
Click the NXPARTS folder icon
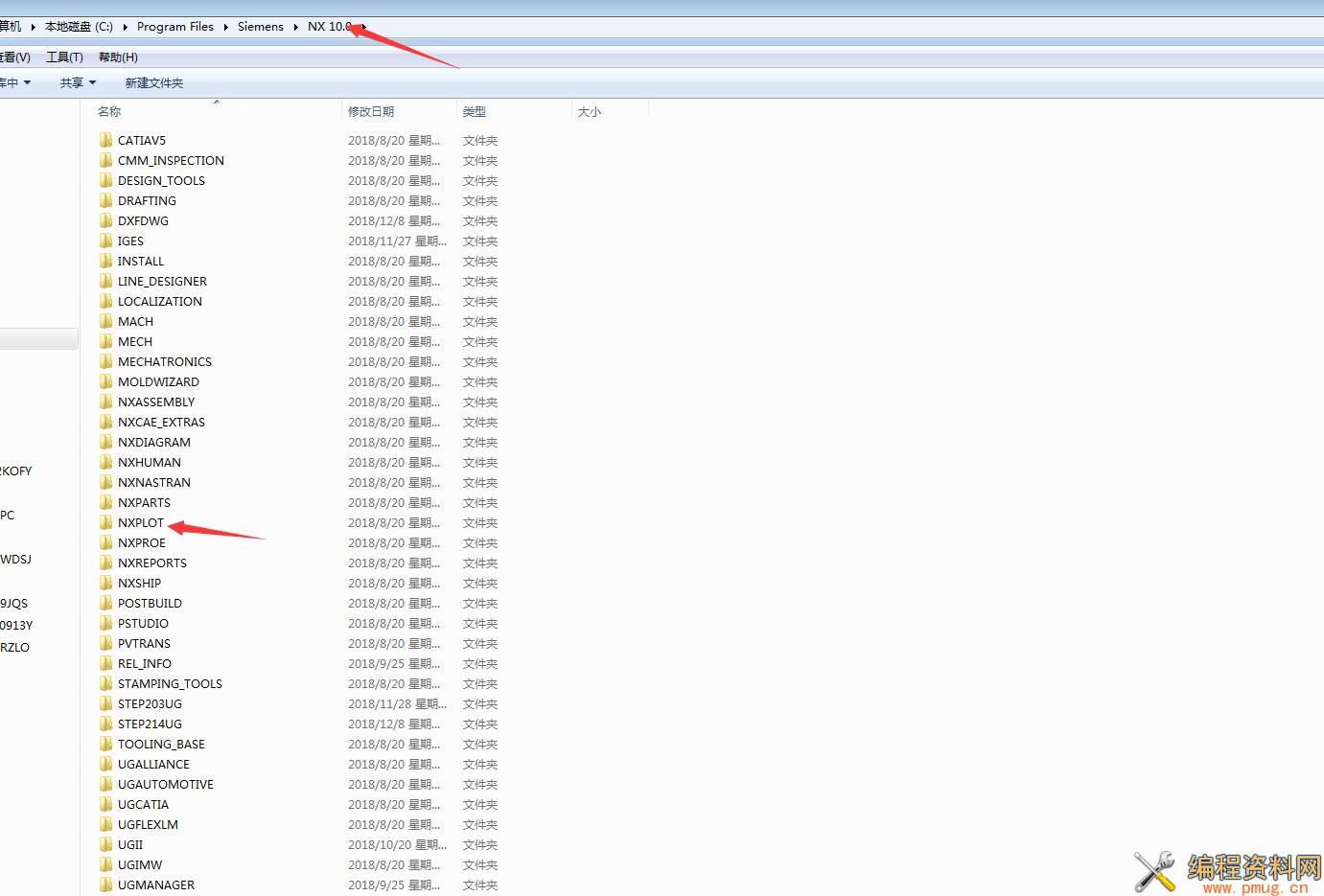(x=105, y=502)
